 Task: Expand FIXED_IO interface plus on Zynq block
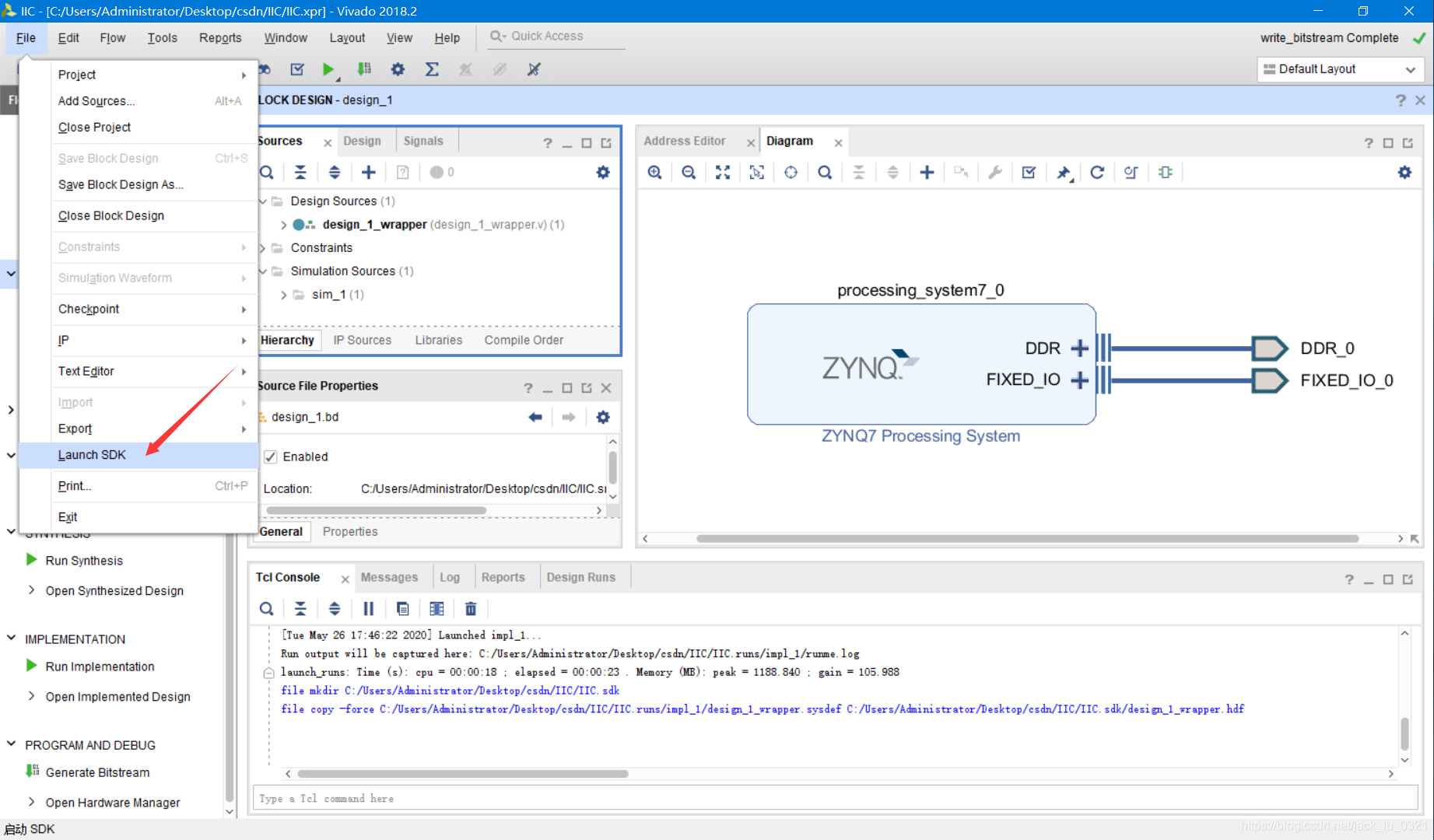pyautogui.click(x=1079, y=380)
